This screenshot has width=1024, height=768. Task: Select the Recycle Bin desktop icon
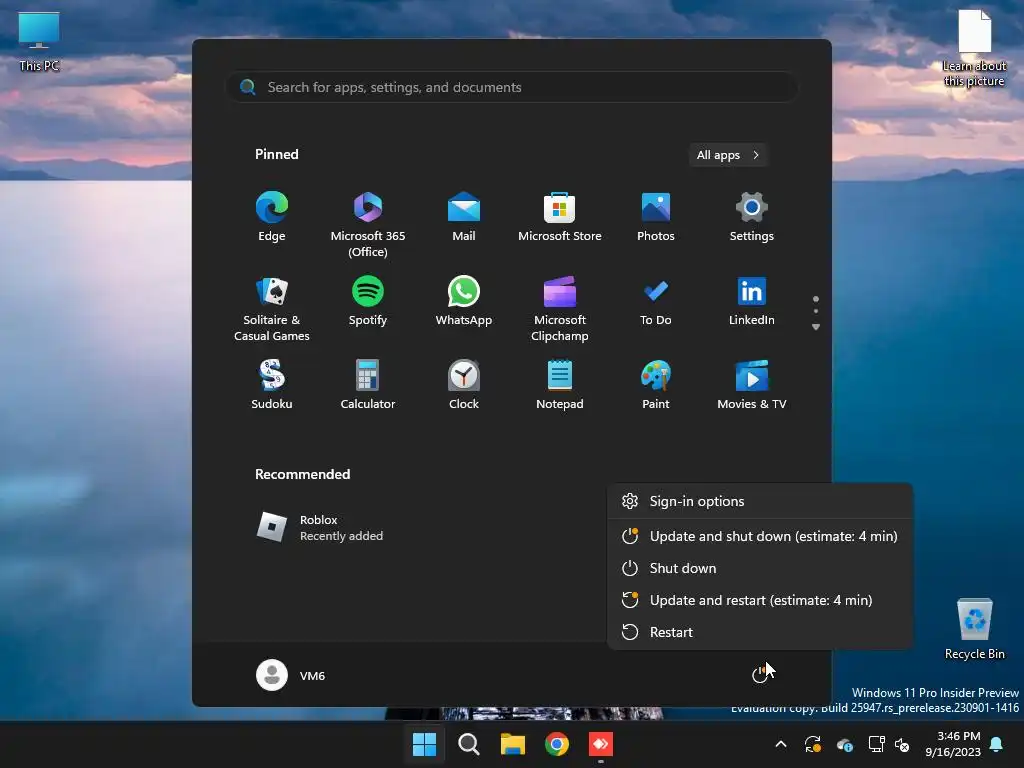click(x=975, y=629)
